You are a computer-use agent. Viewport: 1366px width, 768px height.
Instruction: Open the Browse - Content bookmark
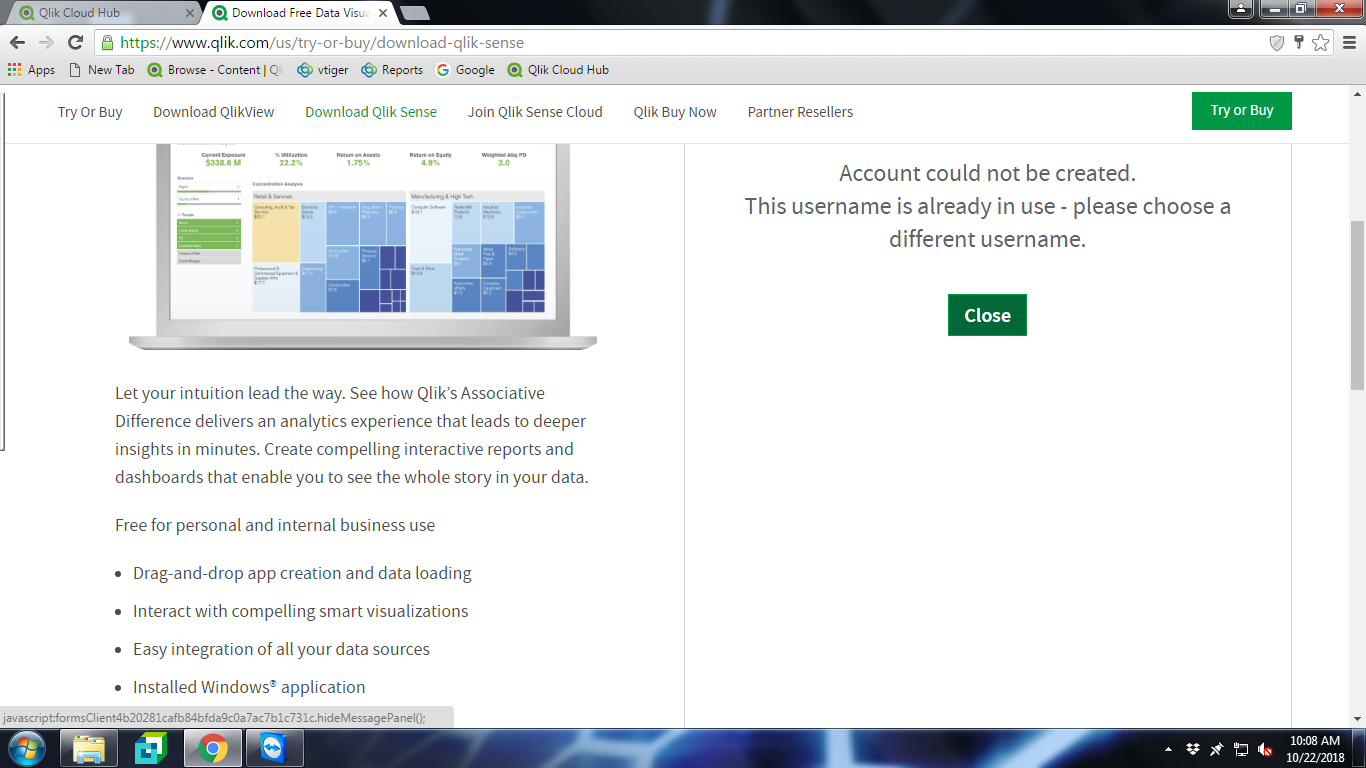click(x=216, y=70)
